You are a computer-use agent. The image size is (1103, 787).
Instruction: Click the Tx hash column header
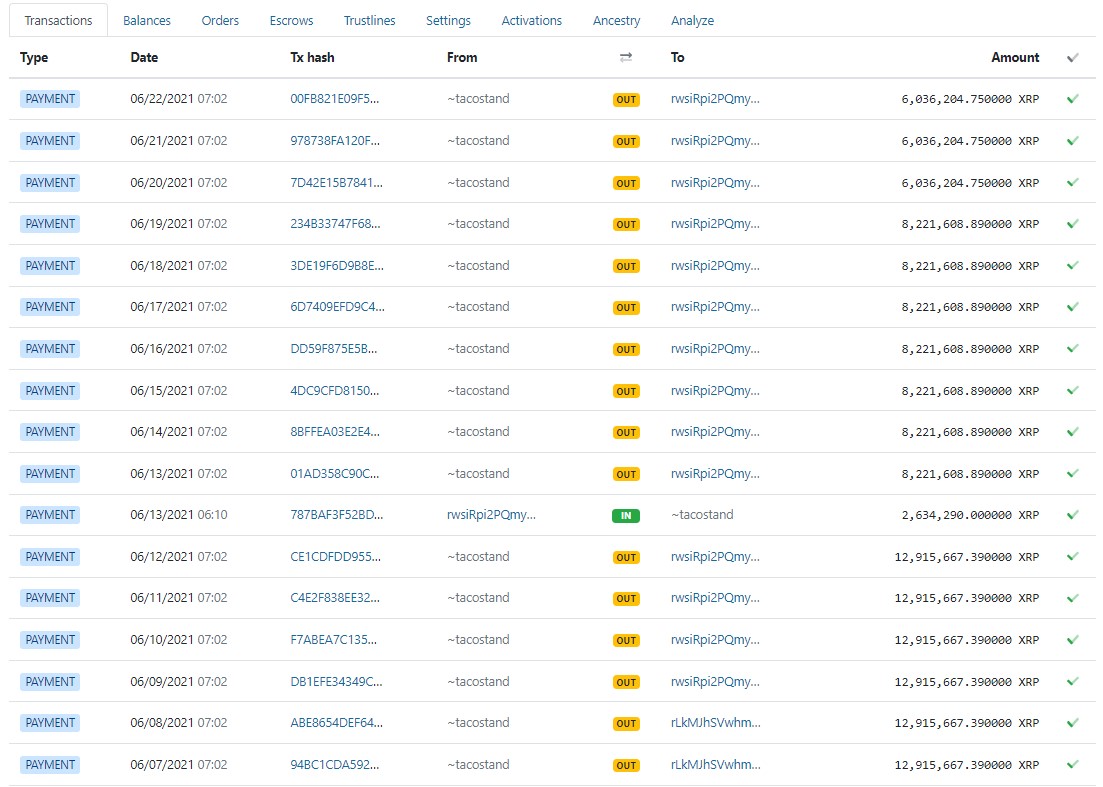click(312, 57)
